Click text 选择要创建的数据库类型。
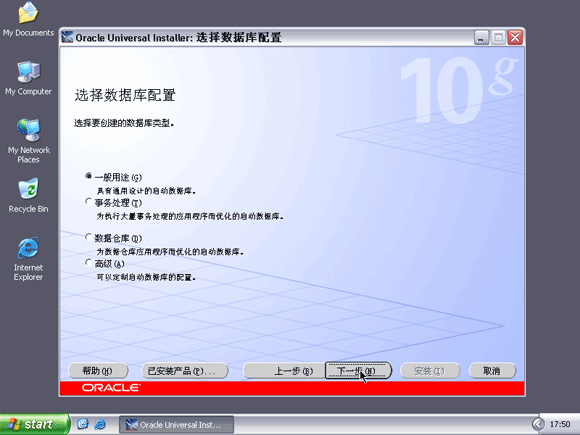The height and width of the screenshot is (435, 580). tap(124, 123)
